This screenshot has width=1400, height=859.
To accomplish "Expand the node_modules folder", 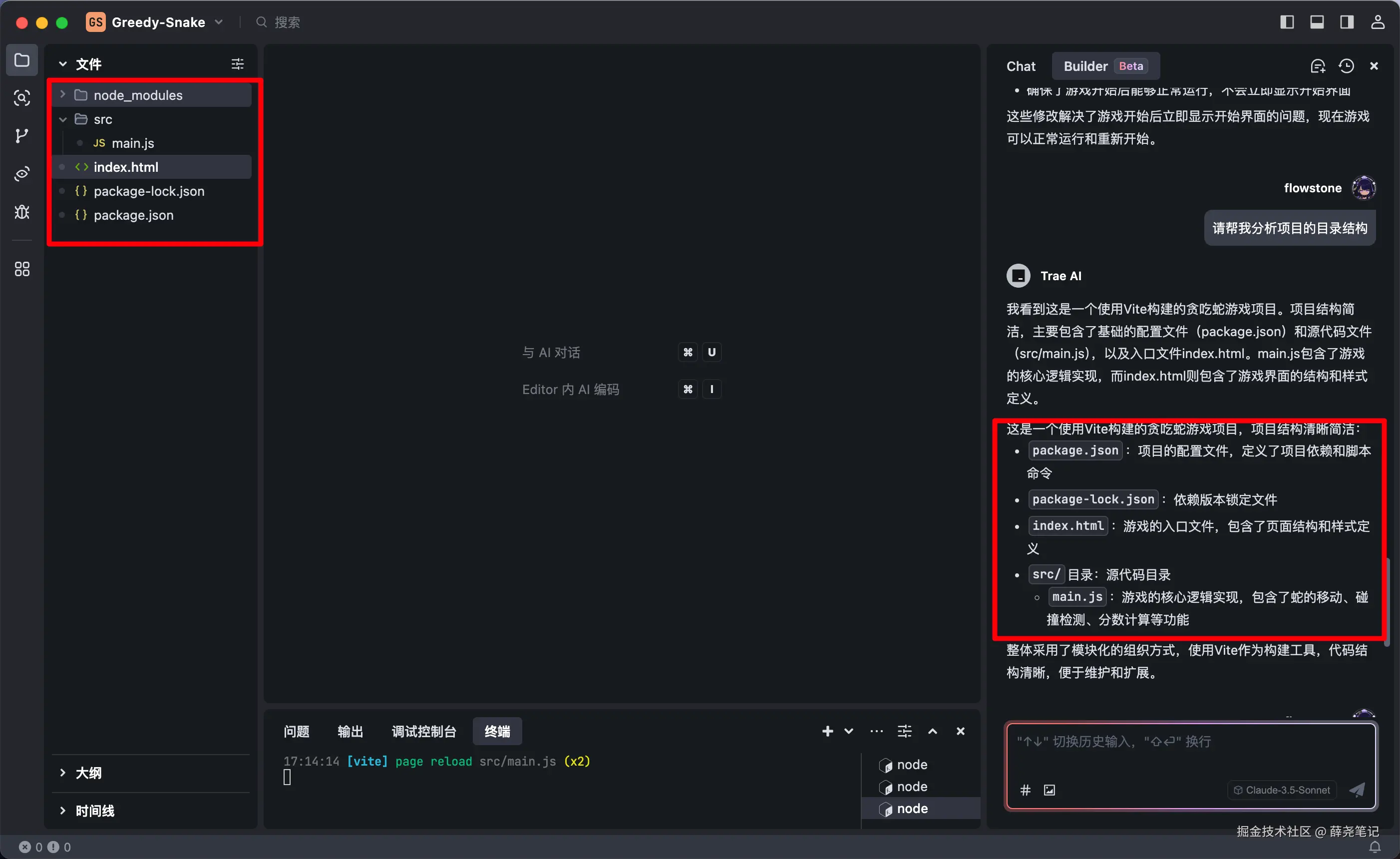I will point(138,95).
